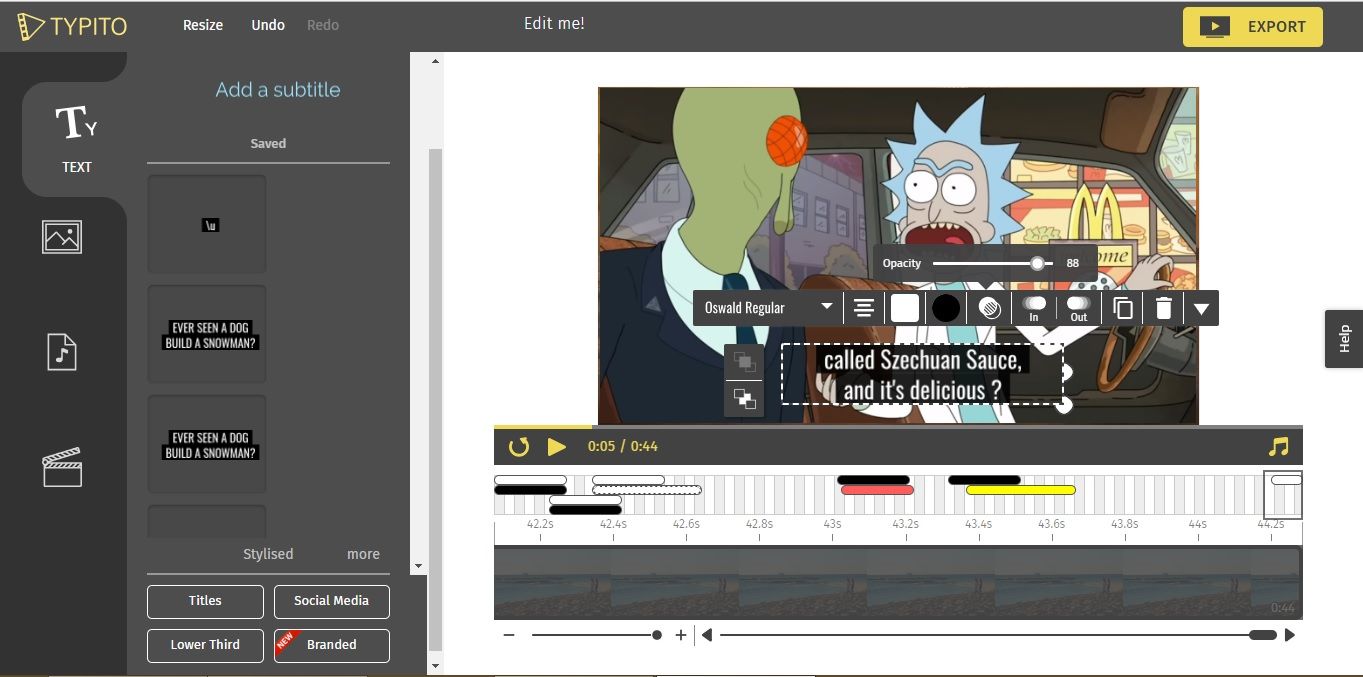
Task: Select the red clip on the timeline
Action: (x=877, y=490)
